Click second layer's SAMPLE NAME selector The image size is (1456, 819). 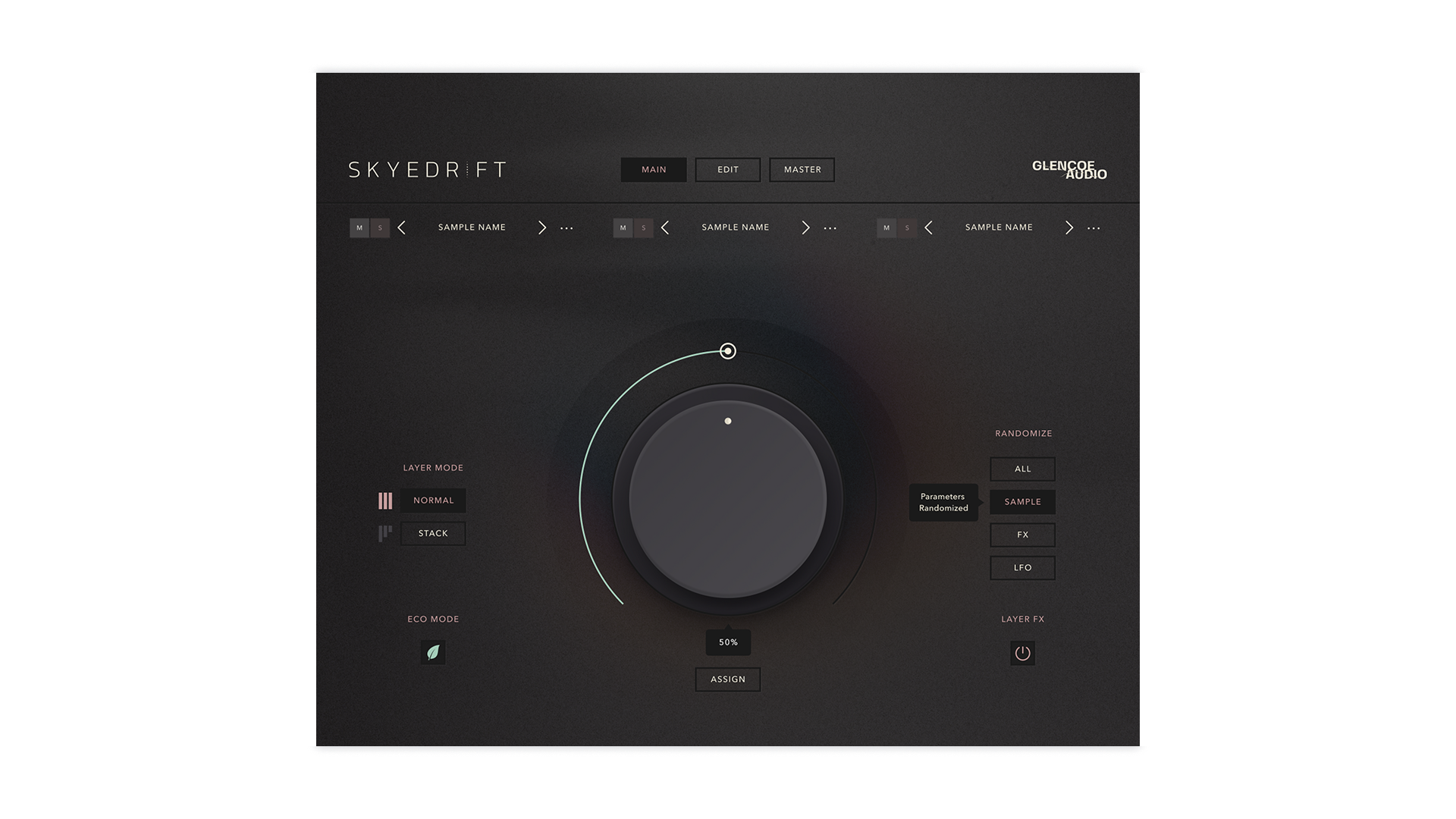click(x=736, y=227)
